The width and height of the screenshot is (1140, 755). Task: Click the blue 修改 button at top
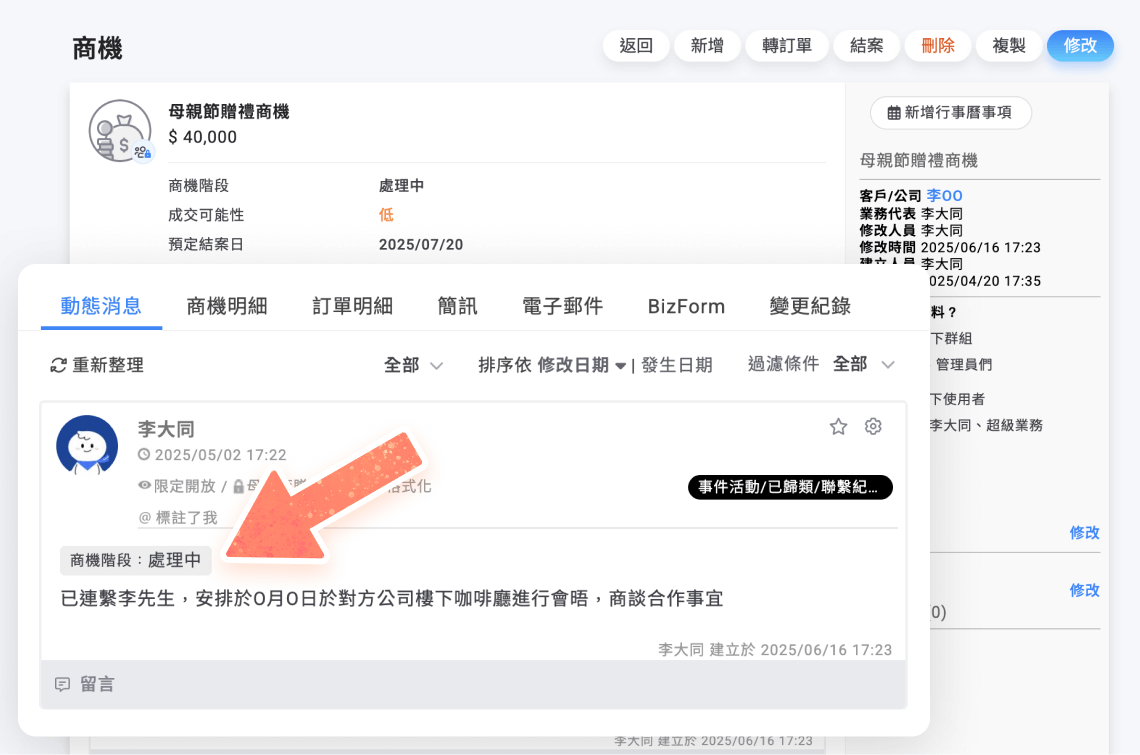(x=1080, y=46)
